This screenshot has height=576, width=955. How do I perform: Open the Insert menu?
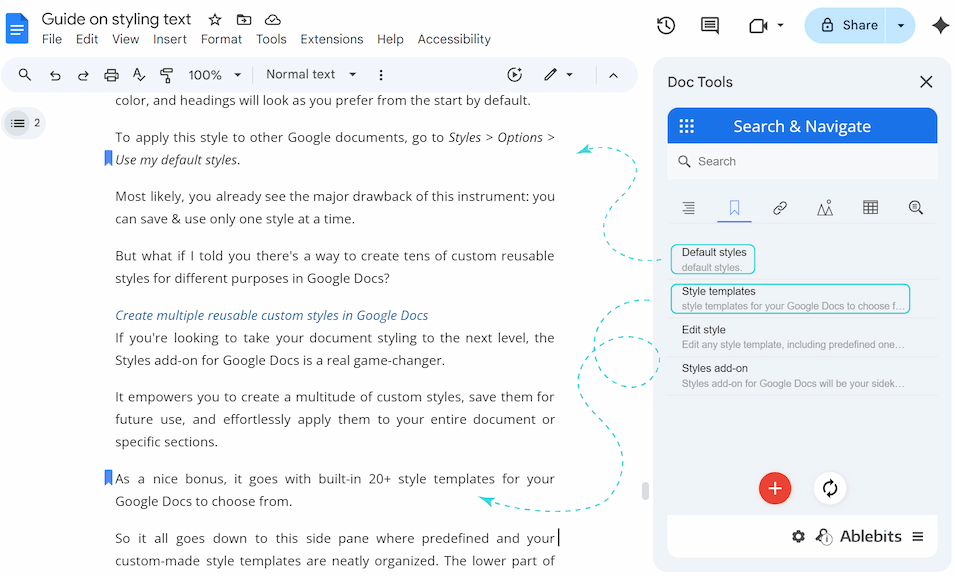point(169,39)
